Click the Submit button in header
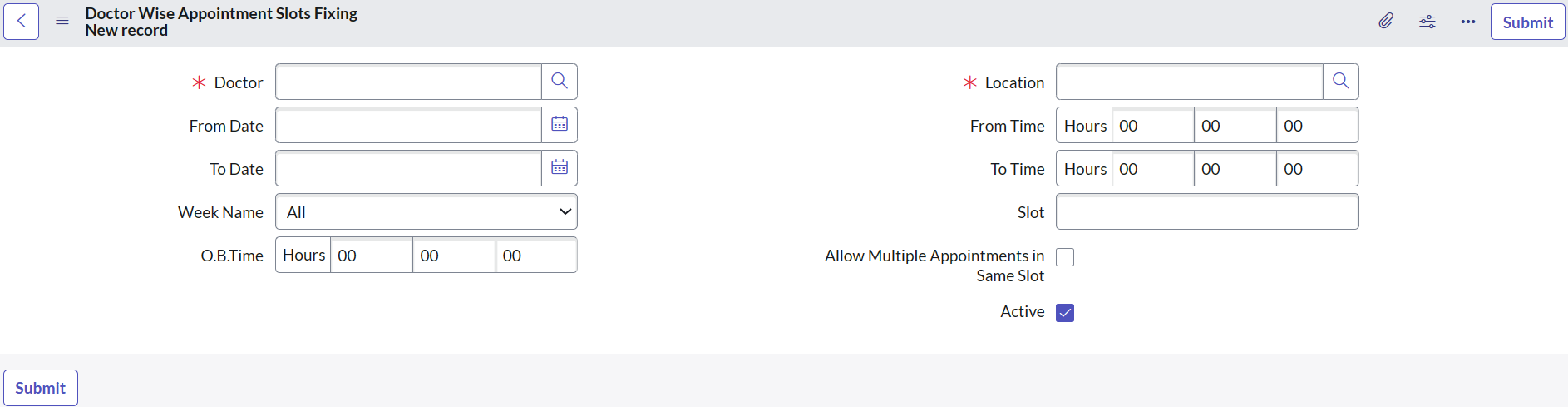This screenshot has height=407, width=1568. [1528, 22]
